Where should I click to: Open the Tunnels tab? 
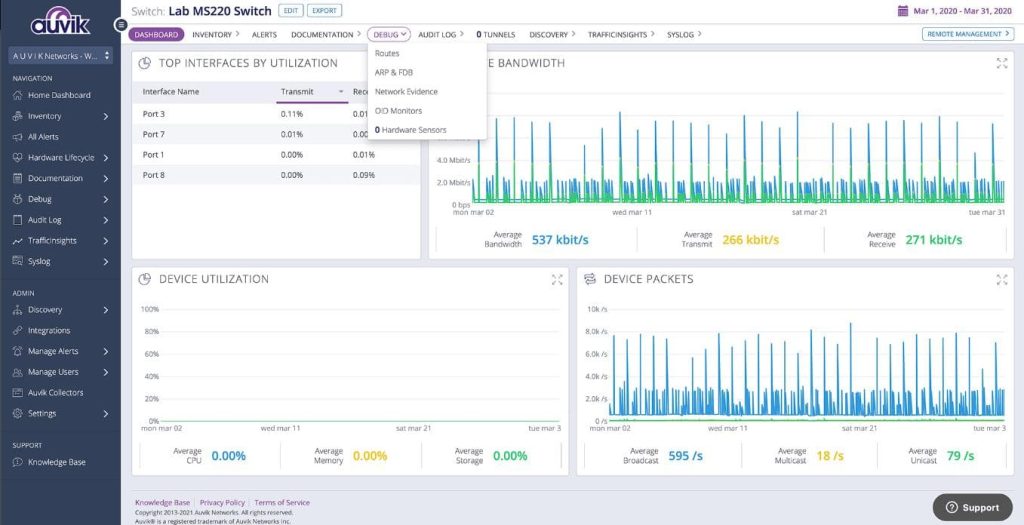click(496, 35)
